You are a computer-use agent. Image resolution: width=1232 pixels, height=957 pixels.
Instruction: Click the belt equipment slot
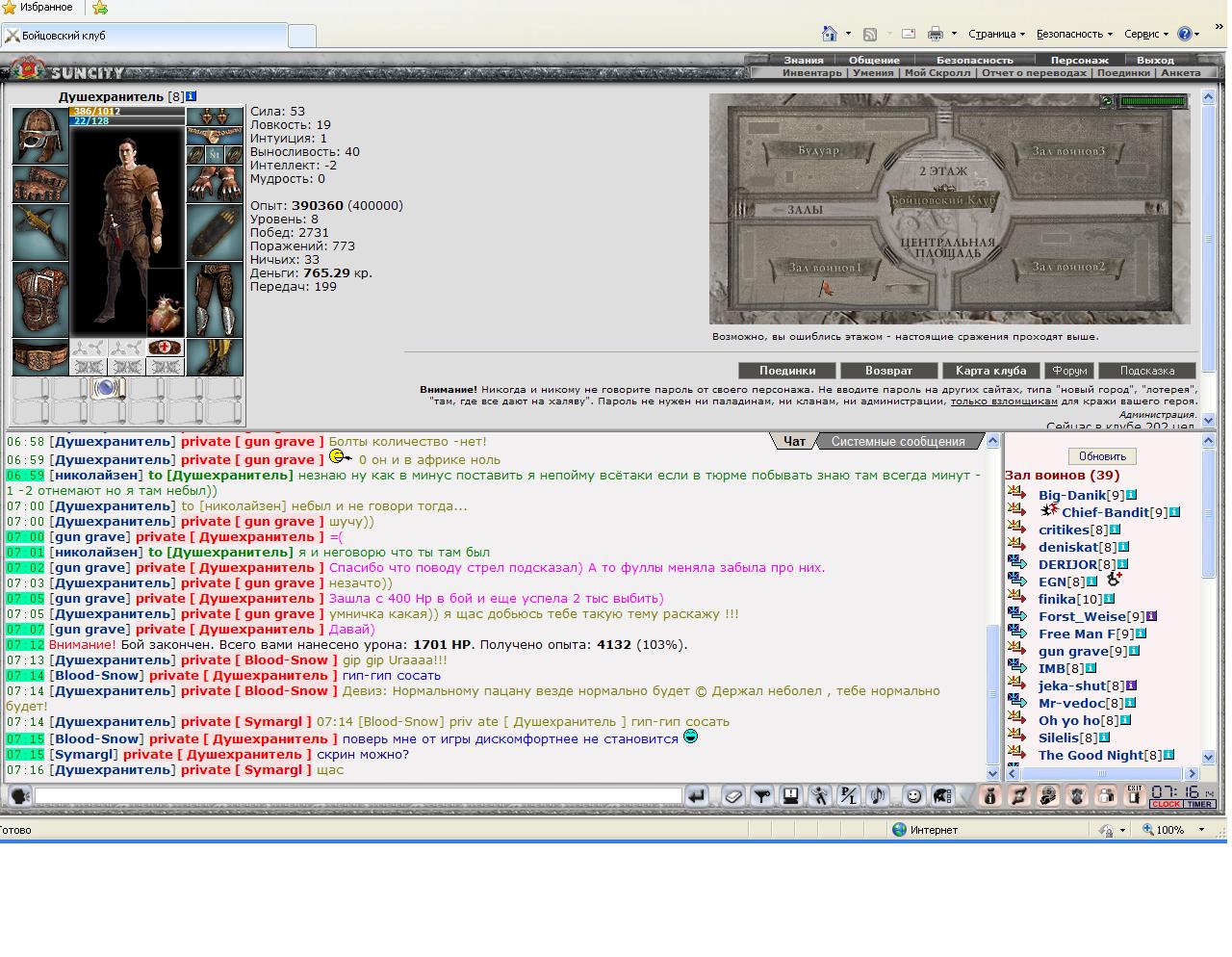point(39,357)
